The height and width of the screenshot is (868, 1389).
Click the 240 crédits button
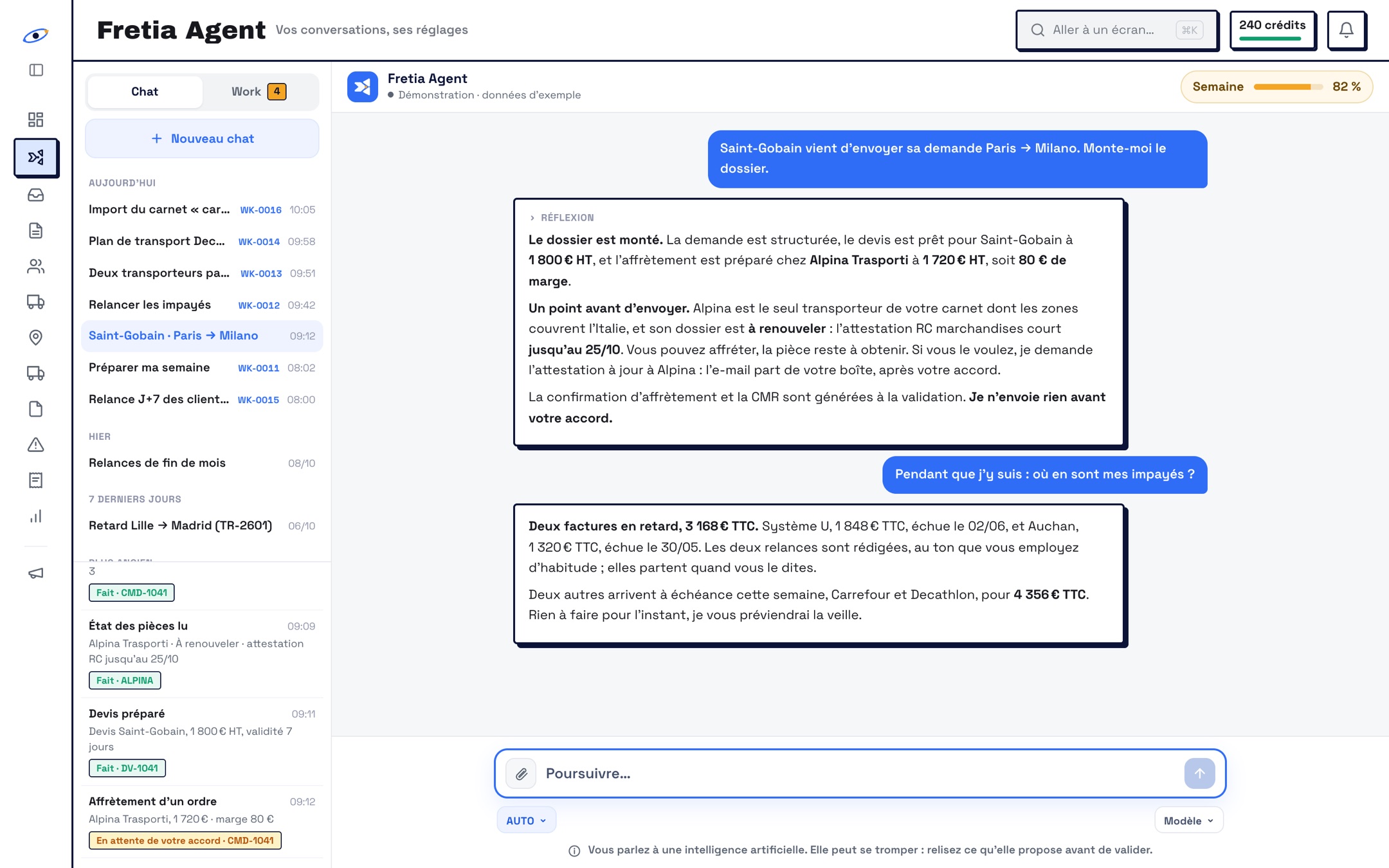point(1272,30)
